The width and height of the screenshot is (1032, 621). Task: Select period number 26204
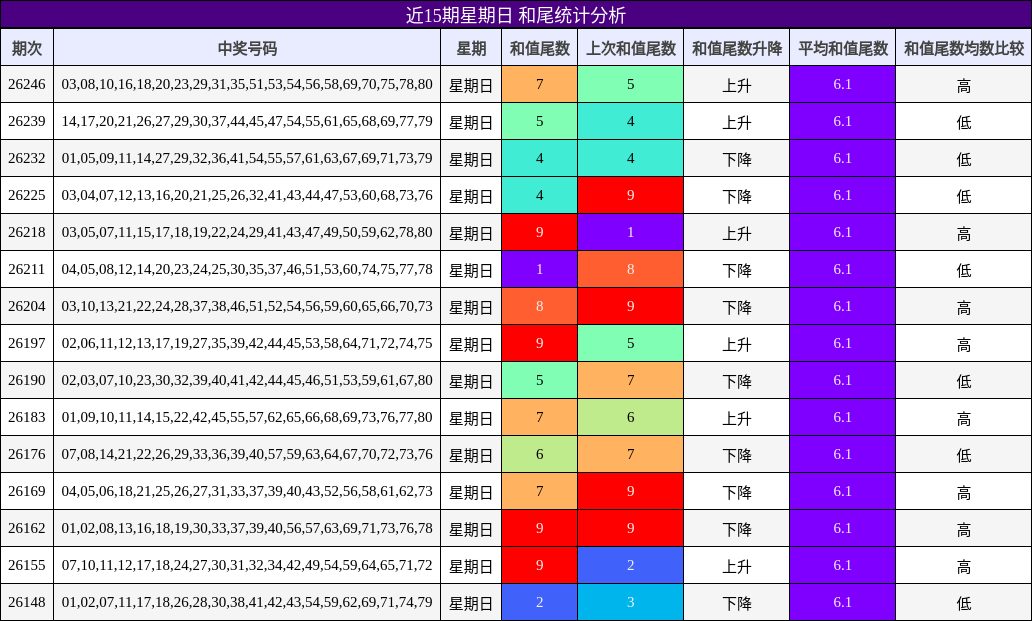27,307
